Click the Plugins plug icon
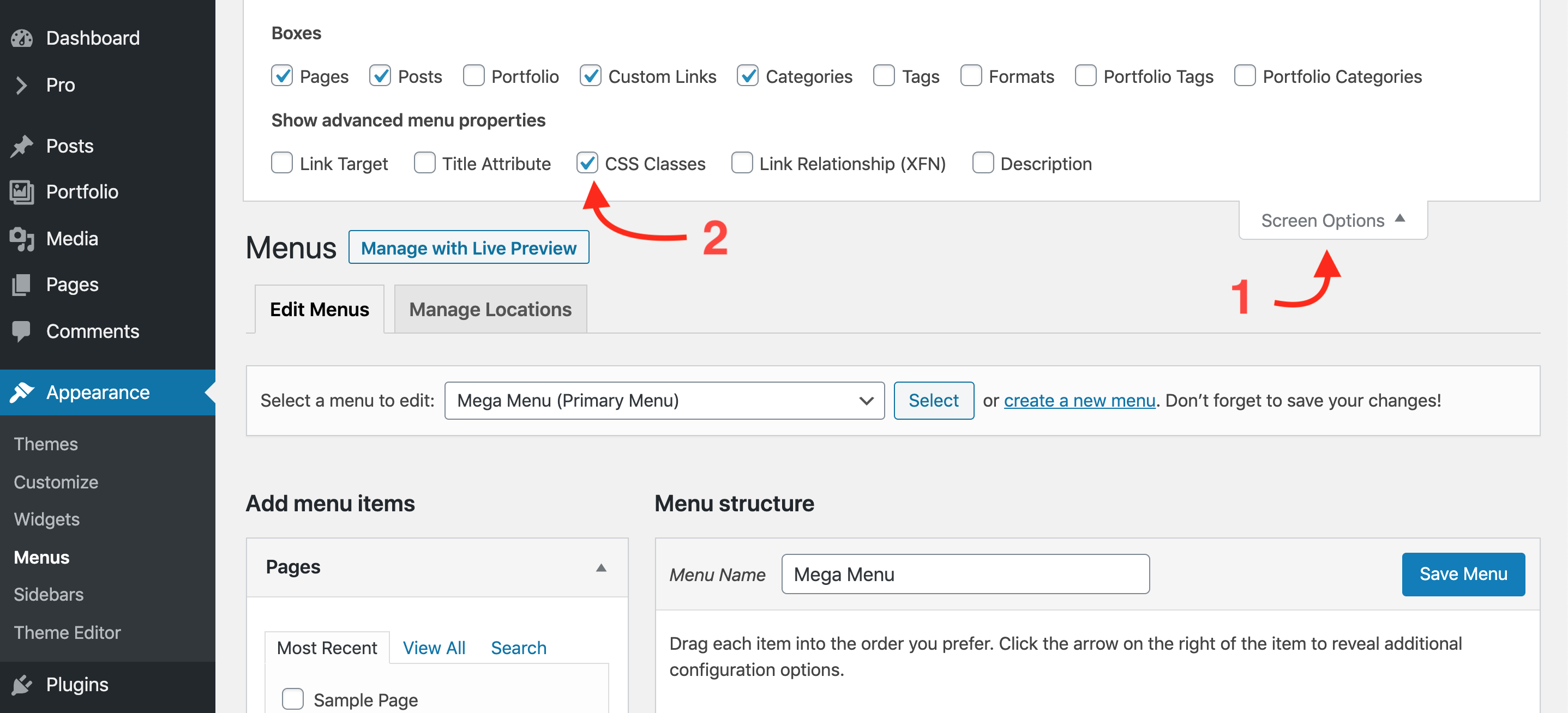1568x713 pixels. click(22, 685)
